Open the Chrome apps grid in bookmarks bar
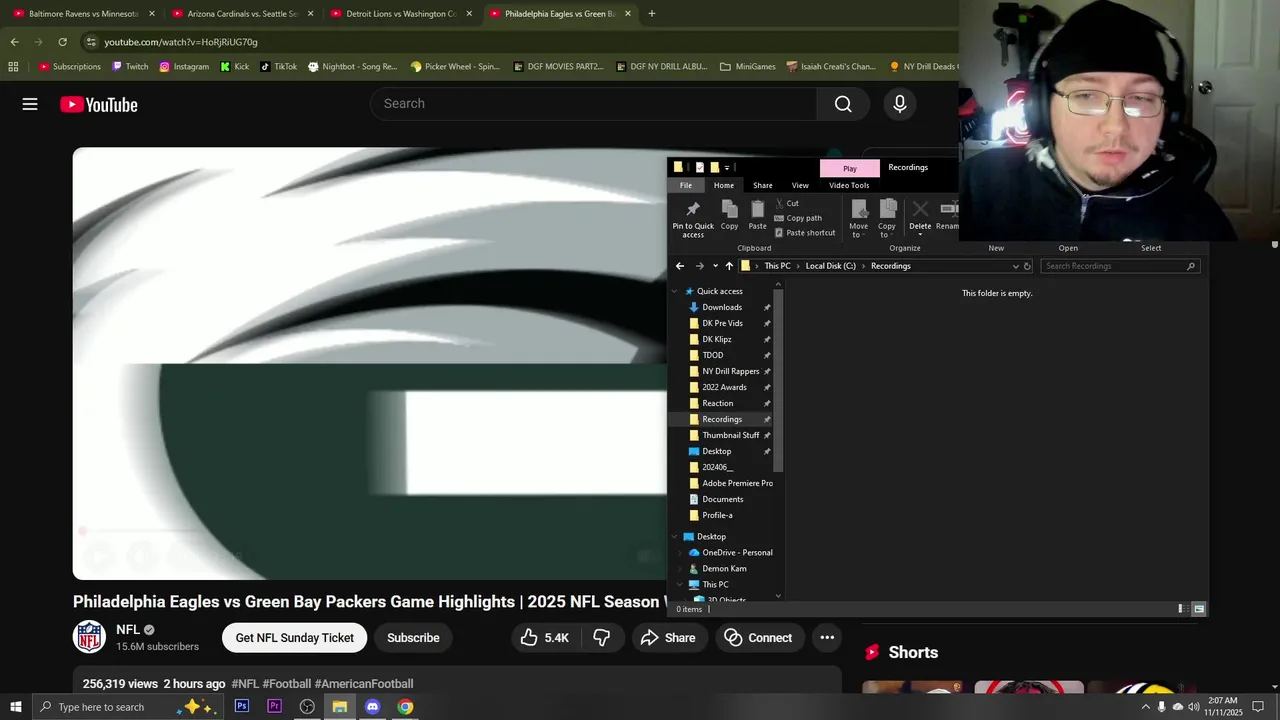Viewport: 1280px width, 720px height. click(x=13, y=66)
